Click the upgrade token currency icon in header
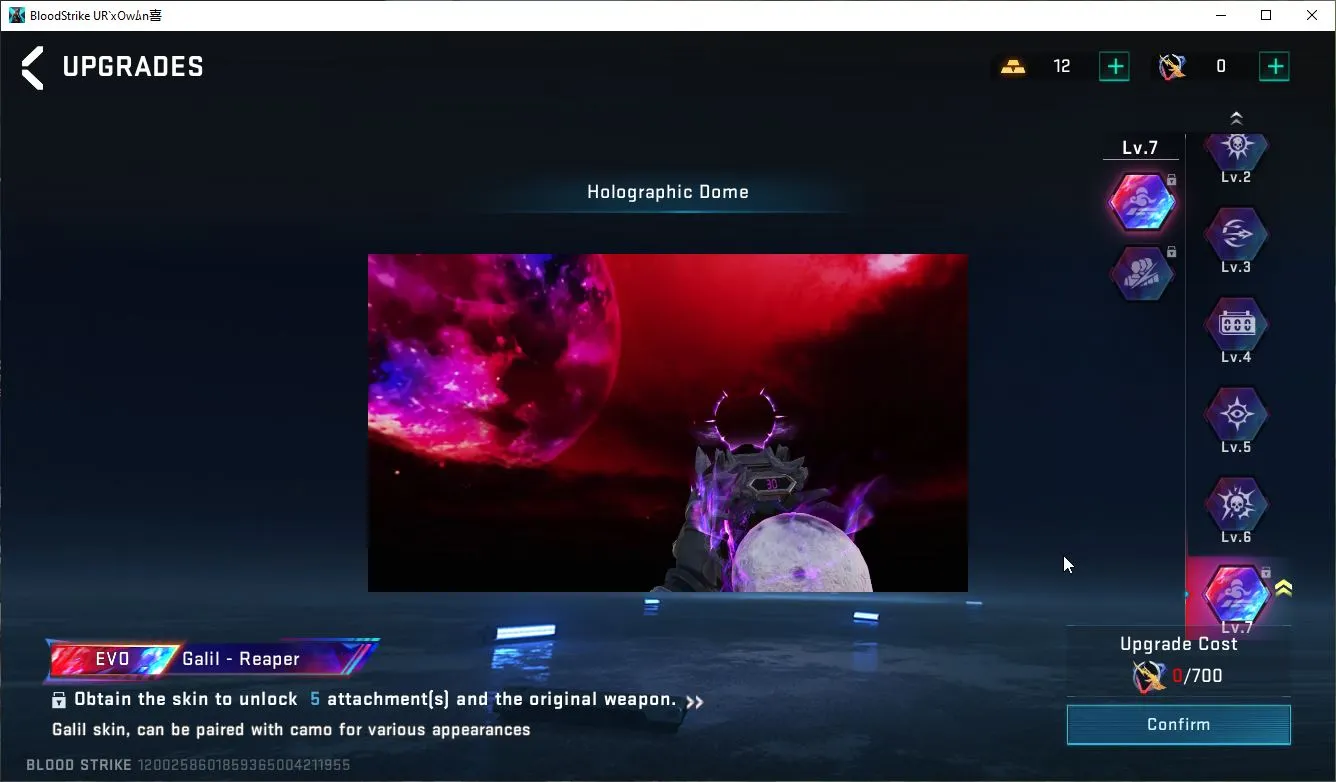Screen dimensions: 1336x782 [1172, 67]
